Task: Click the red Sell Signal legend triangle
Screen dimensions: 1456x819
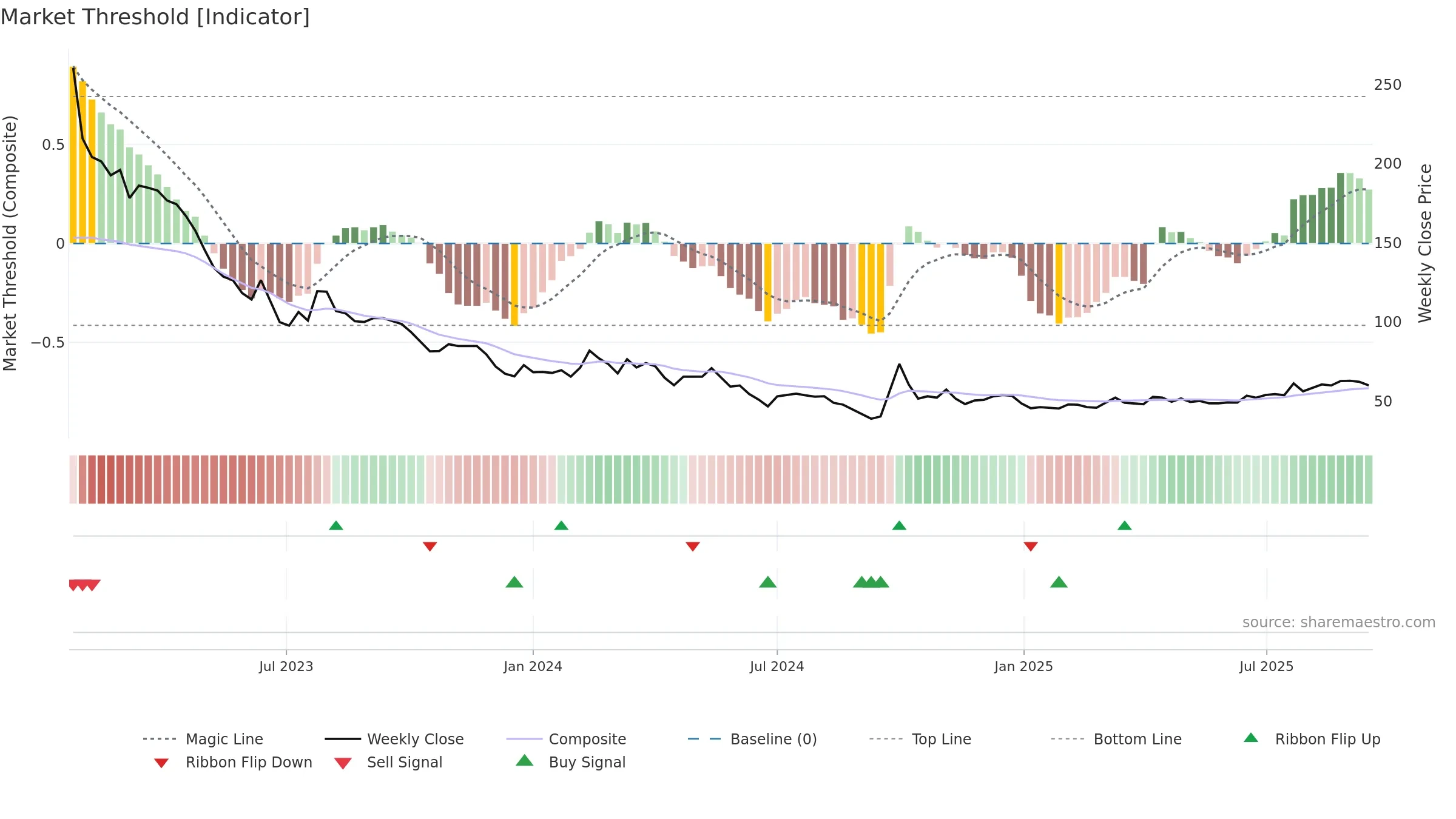Action: coord(343,763)
